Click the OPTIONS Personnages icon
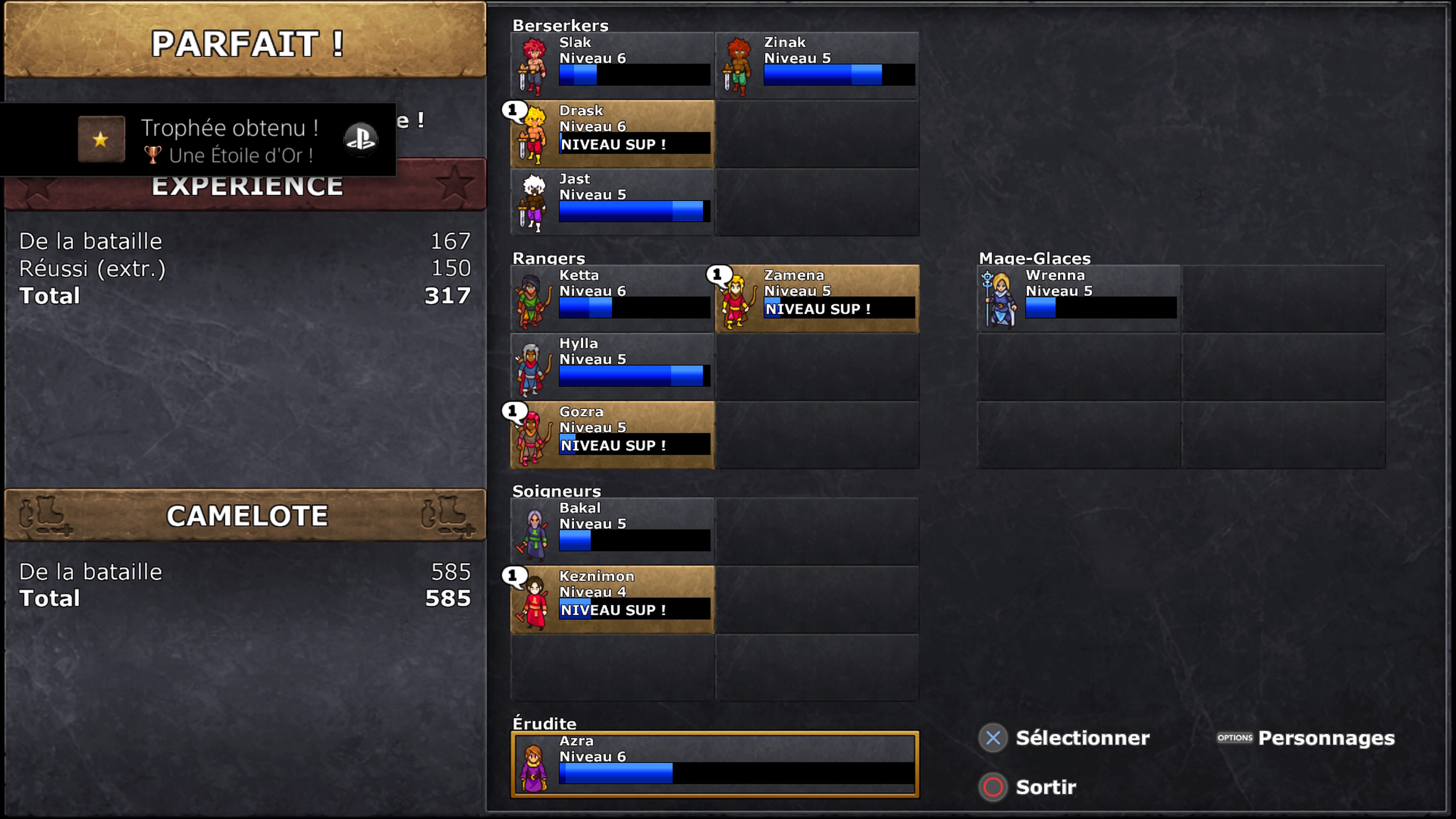The image size is (1456, 819). (1235, 737)
